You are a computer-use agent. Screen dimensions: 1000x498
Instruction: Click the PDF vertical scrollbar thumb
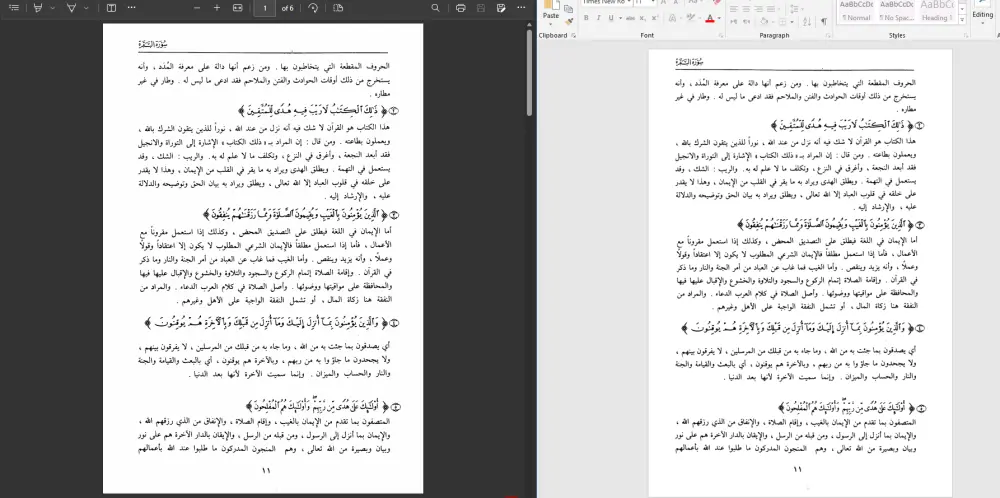pos(529,71)
